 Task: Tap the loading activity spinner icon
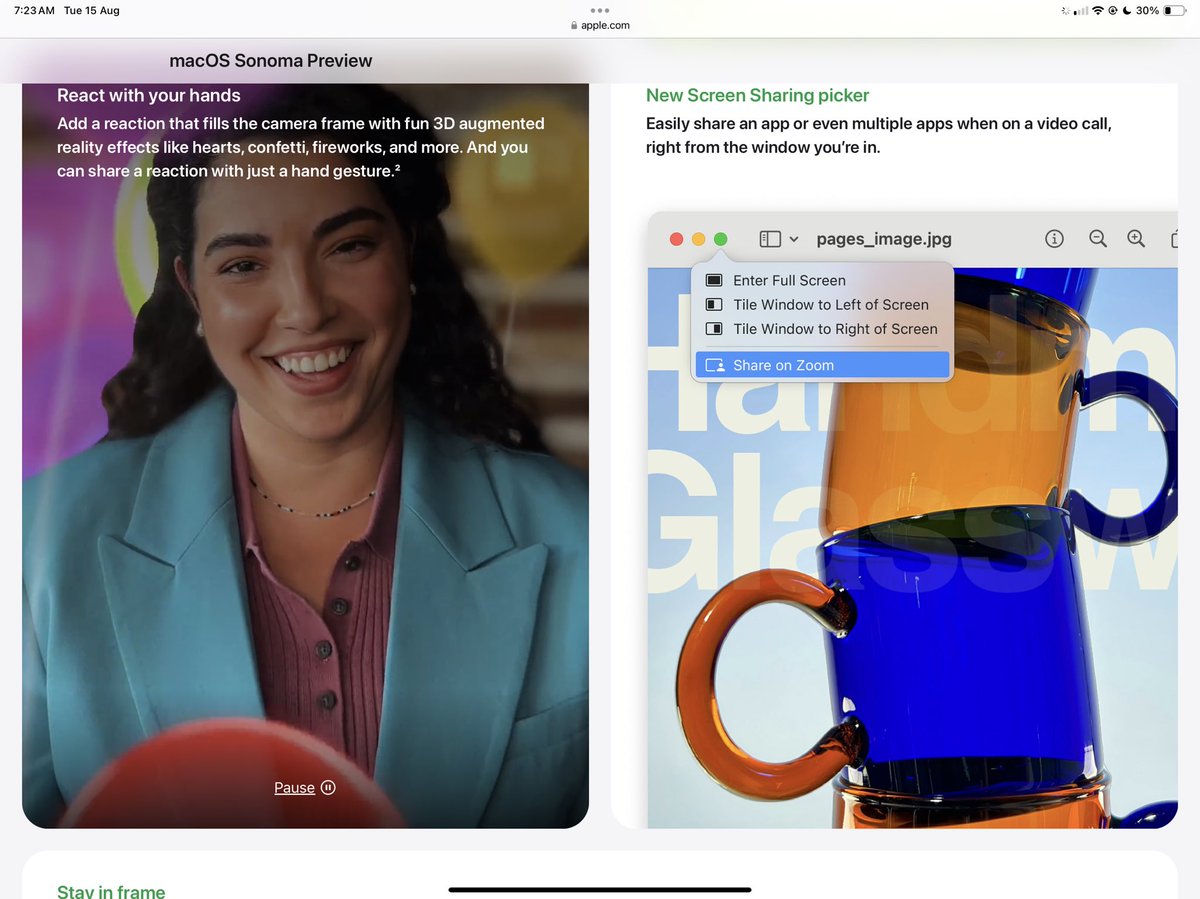(1065, 10)
